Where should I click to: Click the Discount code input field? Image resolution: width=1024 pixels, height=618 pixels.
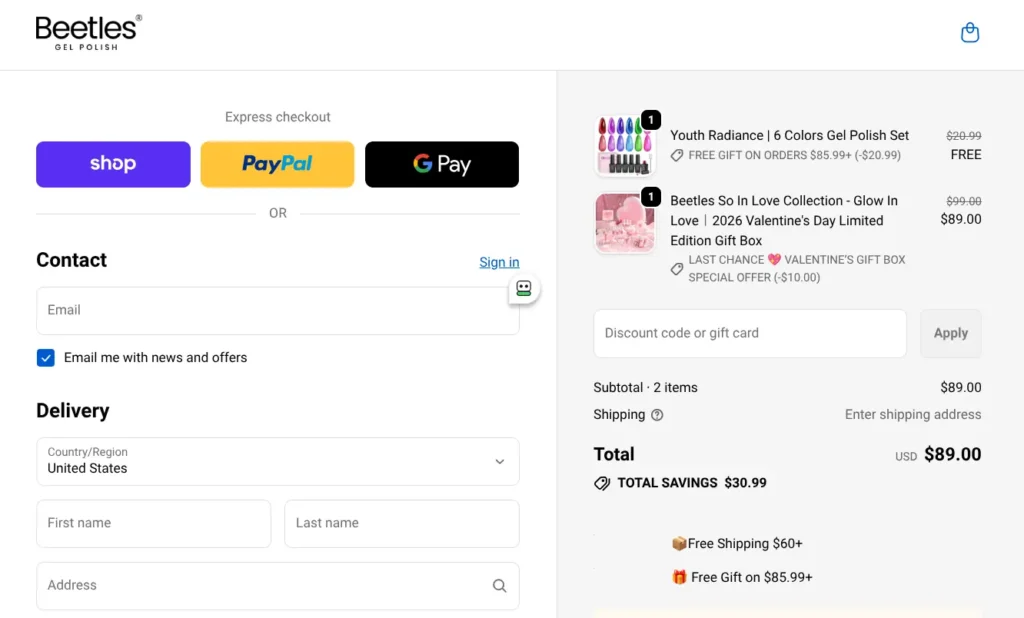pos(748,333)
